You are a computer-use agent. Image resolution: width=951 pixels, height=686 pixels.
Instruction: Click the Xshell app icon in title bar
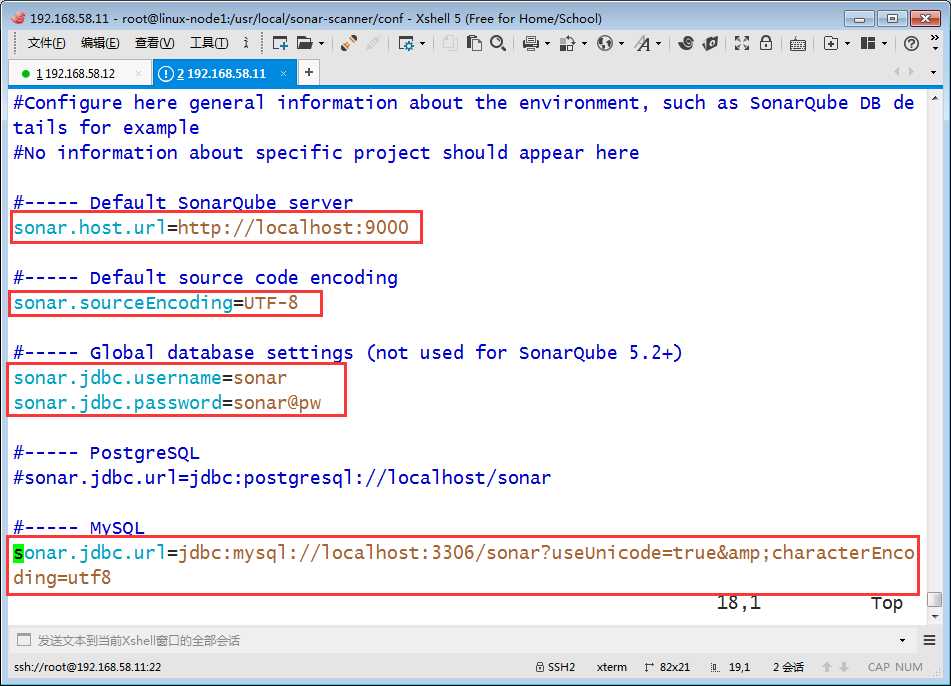[18, 18]
